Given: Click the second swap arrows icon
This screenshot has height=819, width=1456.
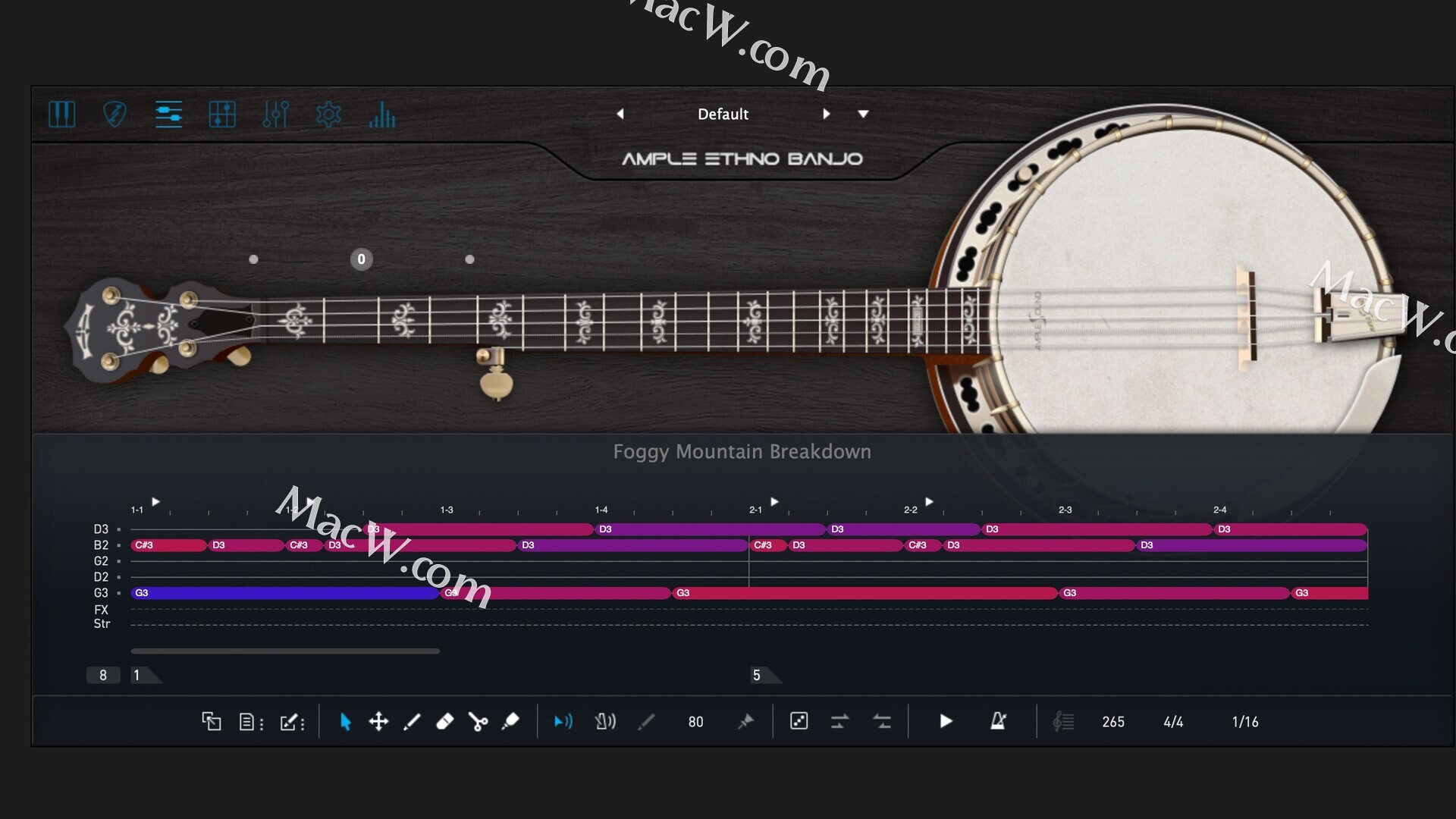Looking at the screenshot, I should click(882, 721).
